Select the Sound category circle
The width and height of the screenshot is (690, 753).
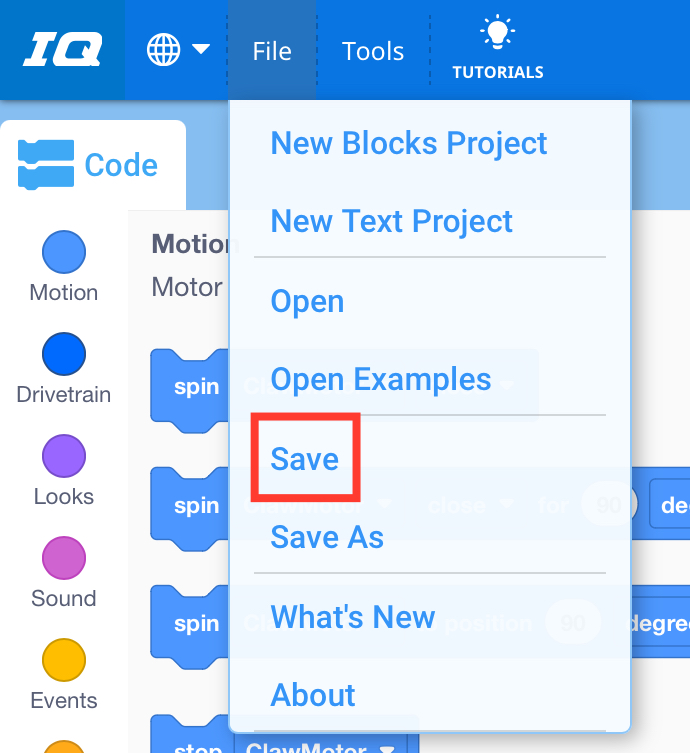pos(64,558)
